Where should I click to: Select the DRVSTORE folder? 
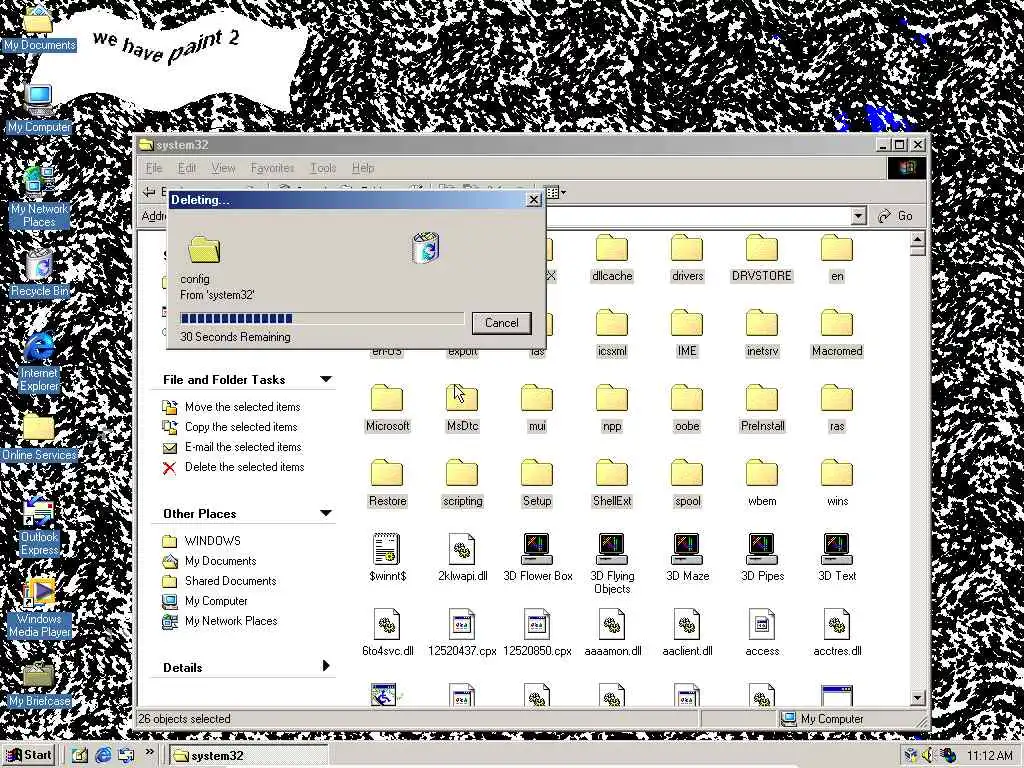click(x=761, y=259)
